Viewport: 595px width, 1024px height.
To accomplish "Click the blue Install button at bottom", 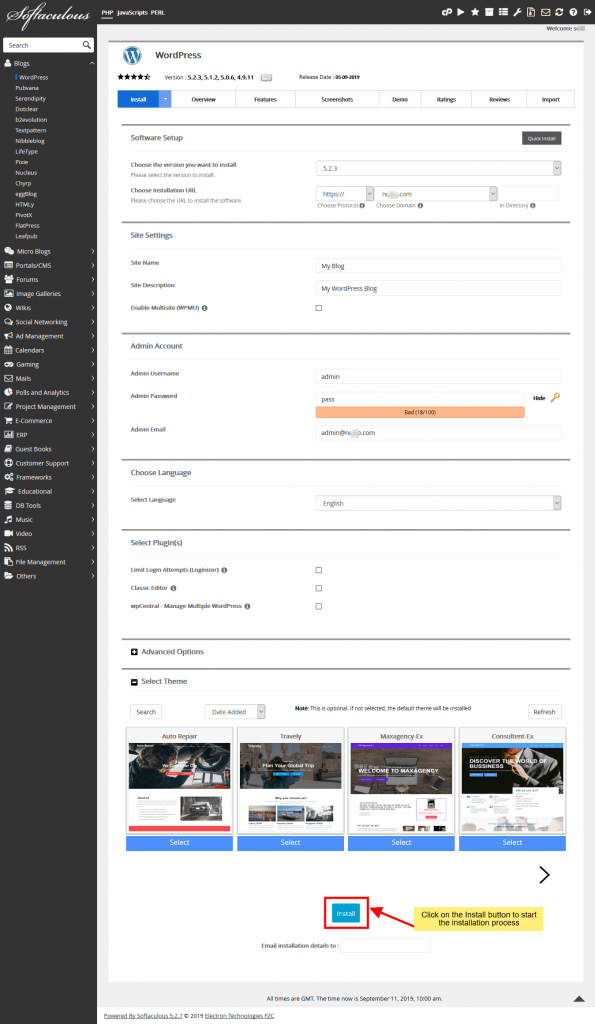I will coord(346,914).
